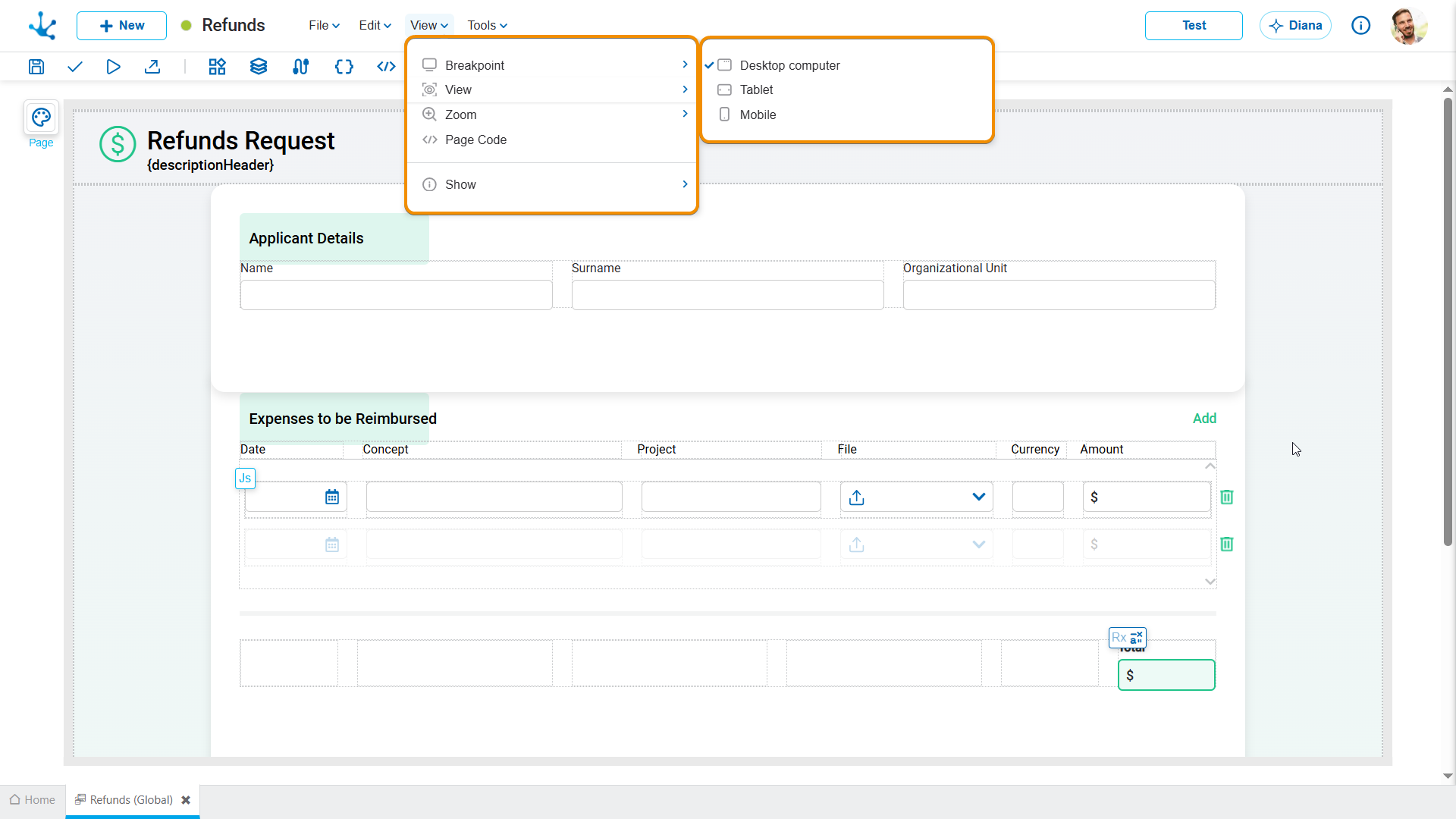The image size is (1456, 819).
Task: Delete the first expense row trash icon
Action: pos(1227,497)
